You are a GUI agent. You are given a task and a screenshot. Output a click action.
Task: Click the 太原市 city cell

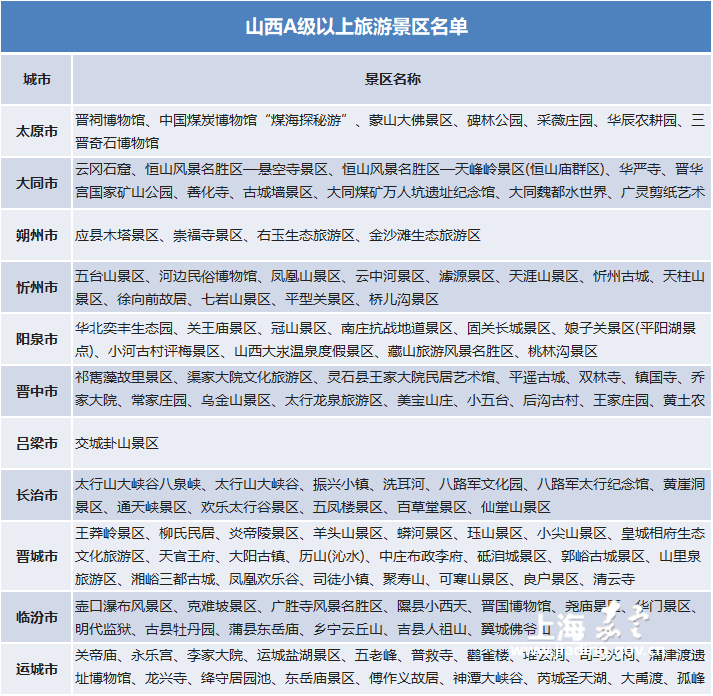click(x=36, y=131)
